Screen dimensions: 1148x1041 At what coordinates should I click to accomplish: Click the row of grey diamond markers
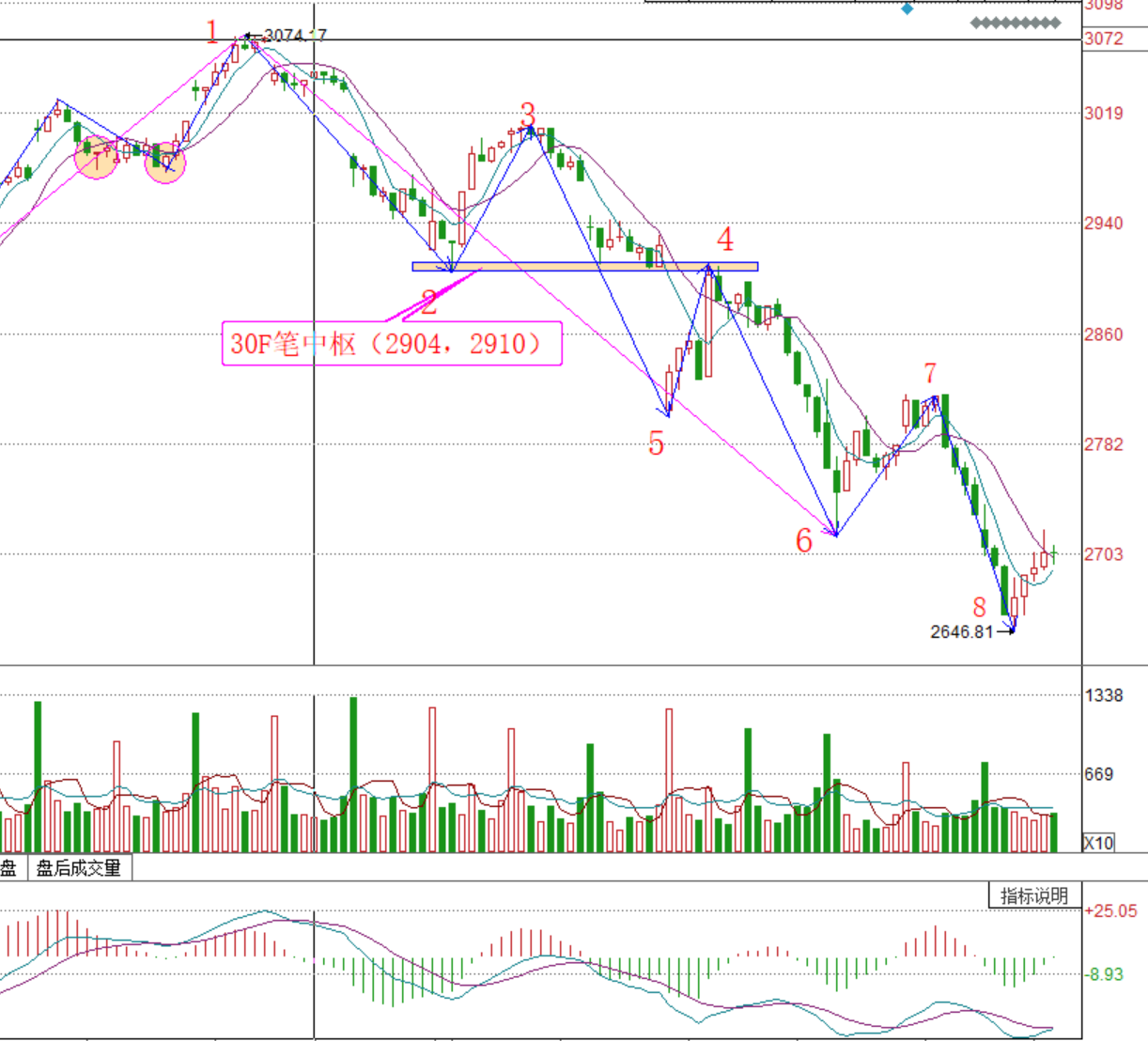[1016, 23]
